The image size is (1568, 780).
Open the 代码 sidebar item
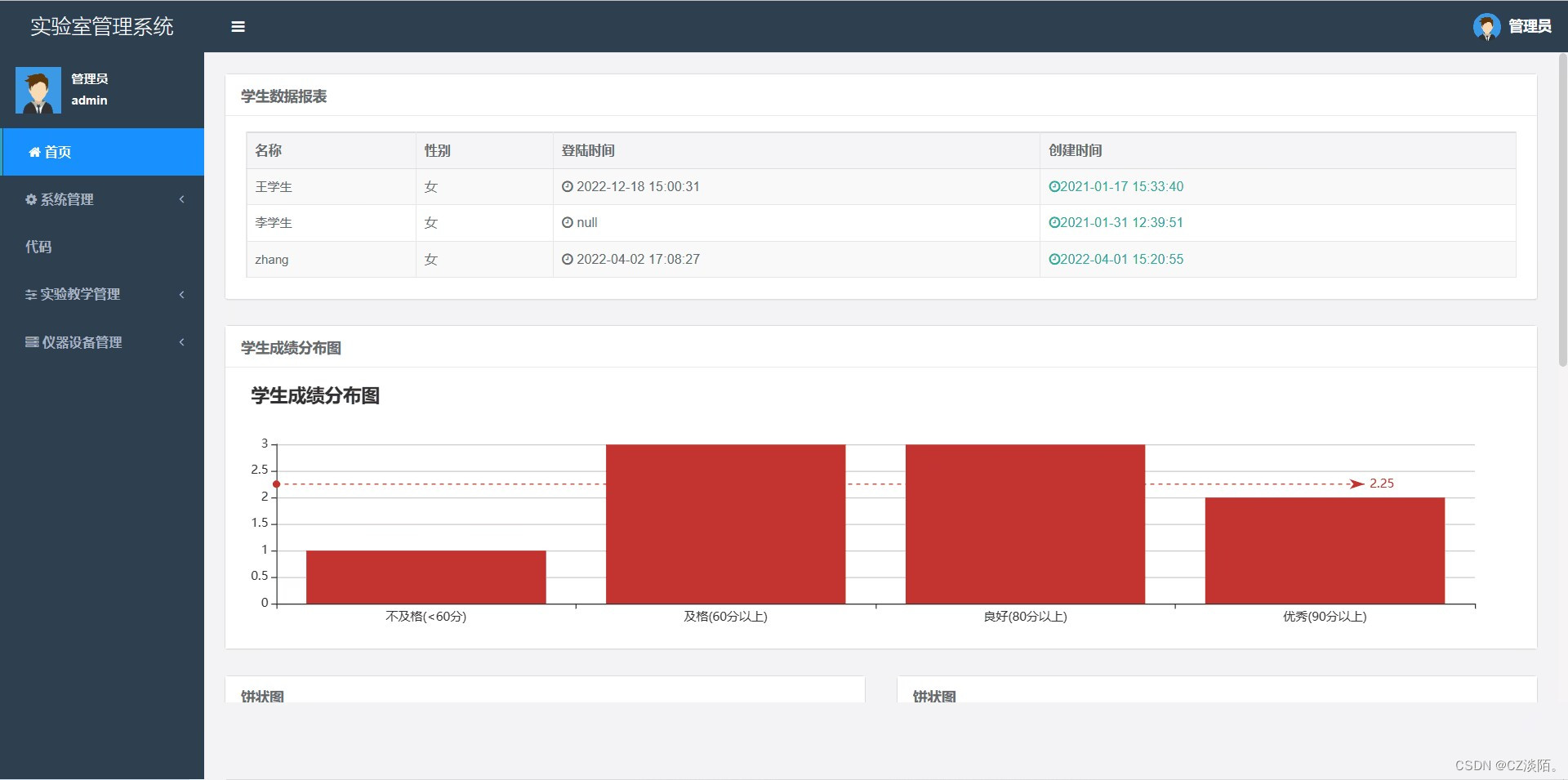pyautogui.click(x=103, y=247)
